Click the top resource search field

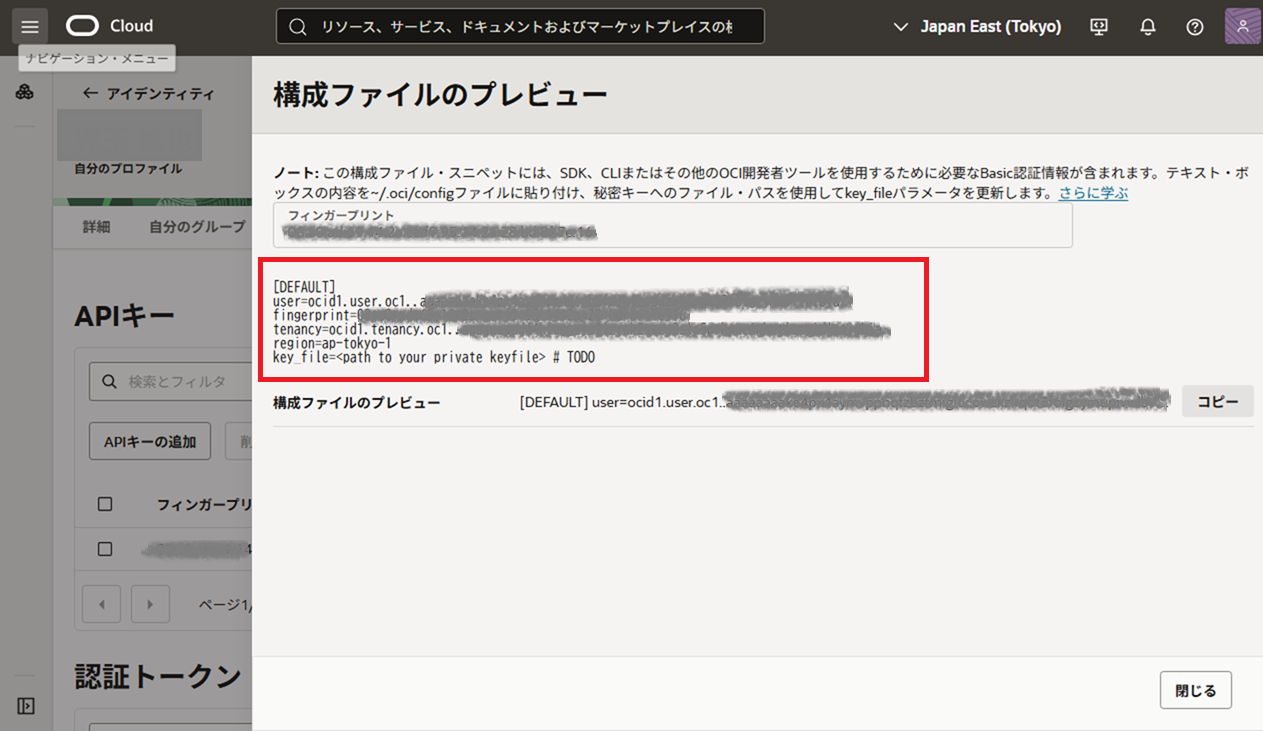click(x=520, y=27)
